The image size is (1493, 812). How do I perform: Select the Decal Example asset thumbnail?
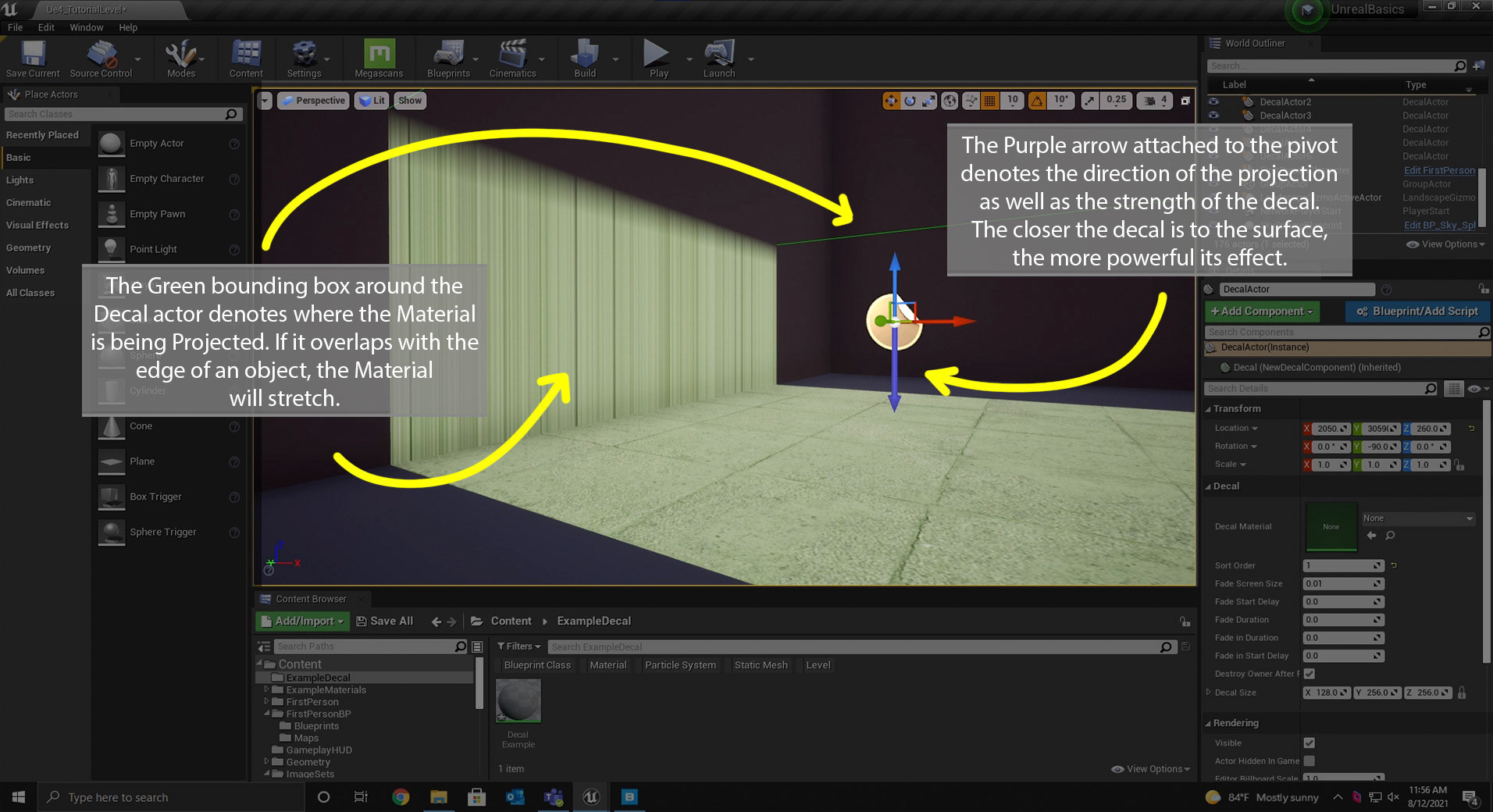(518, 700)
